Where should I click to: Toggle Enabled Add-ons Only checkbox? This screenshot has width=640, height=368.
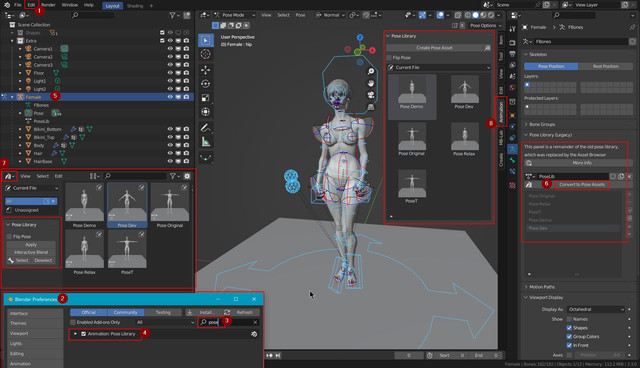pyautogui.click(x=73, y=322)
